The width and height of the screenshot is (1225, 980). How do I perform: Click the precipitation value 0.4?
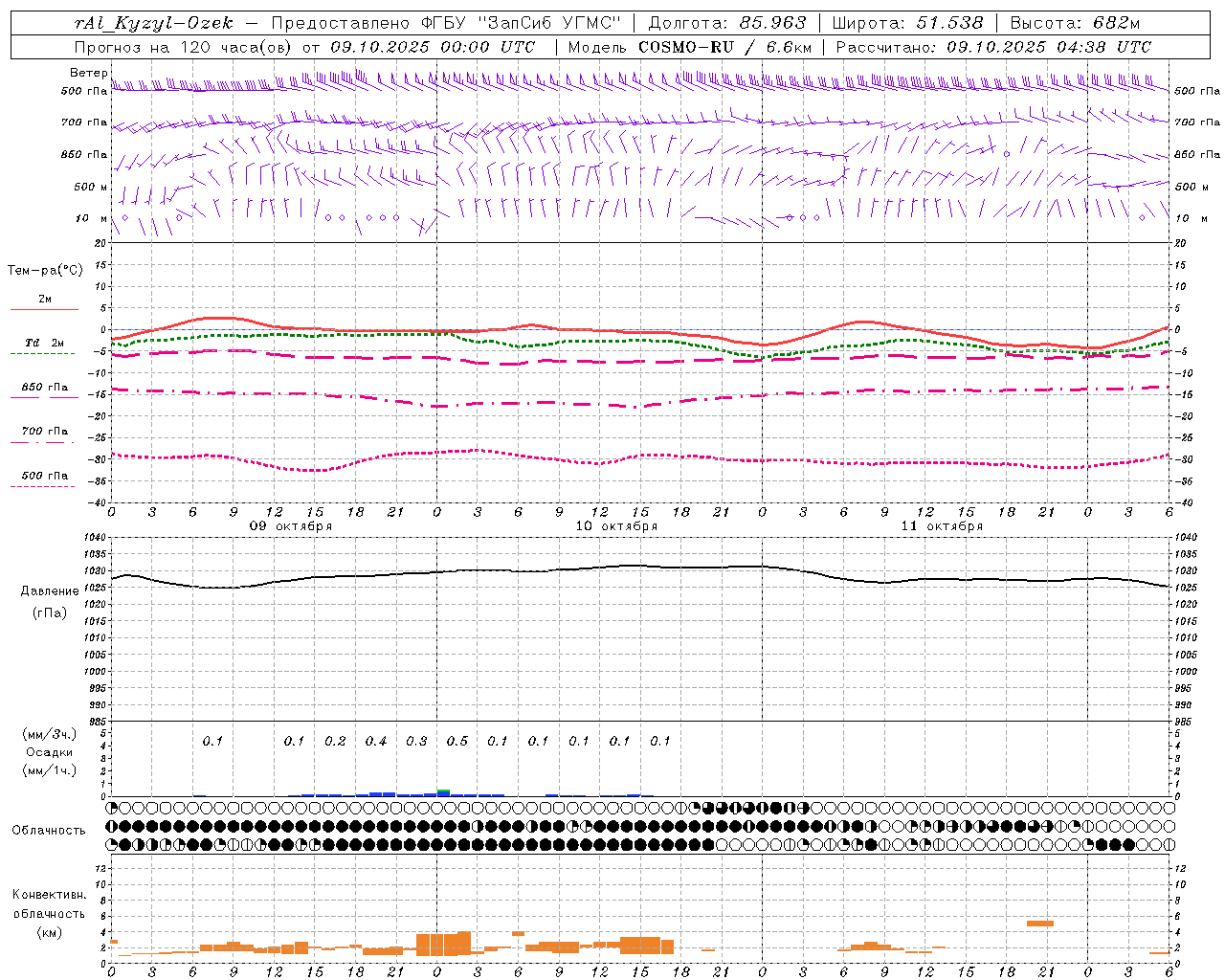click(x=376, y=741)
